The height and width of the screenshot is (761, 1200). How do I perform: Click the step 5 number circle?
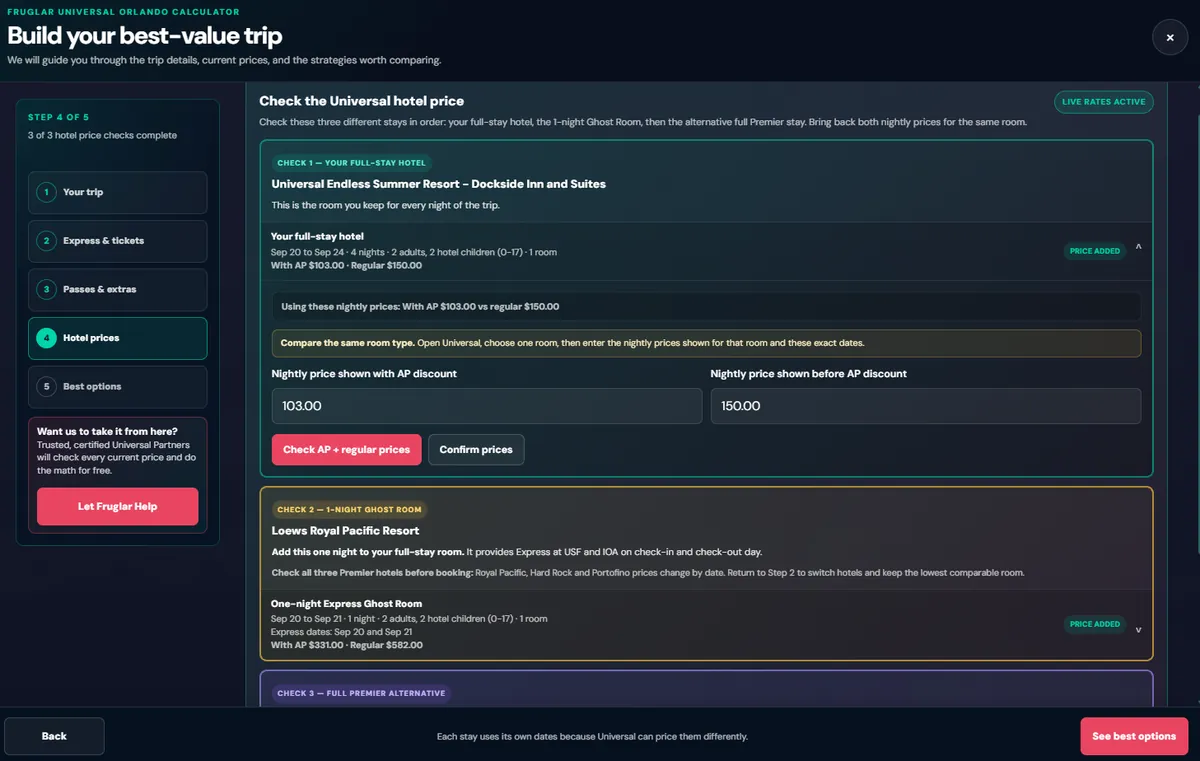46,386
